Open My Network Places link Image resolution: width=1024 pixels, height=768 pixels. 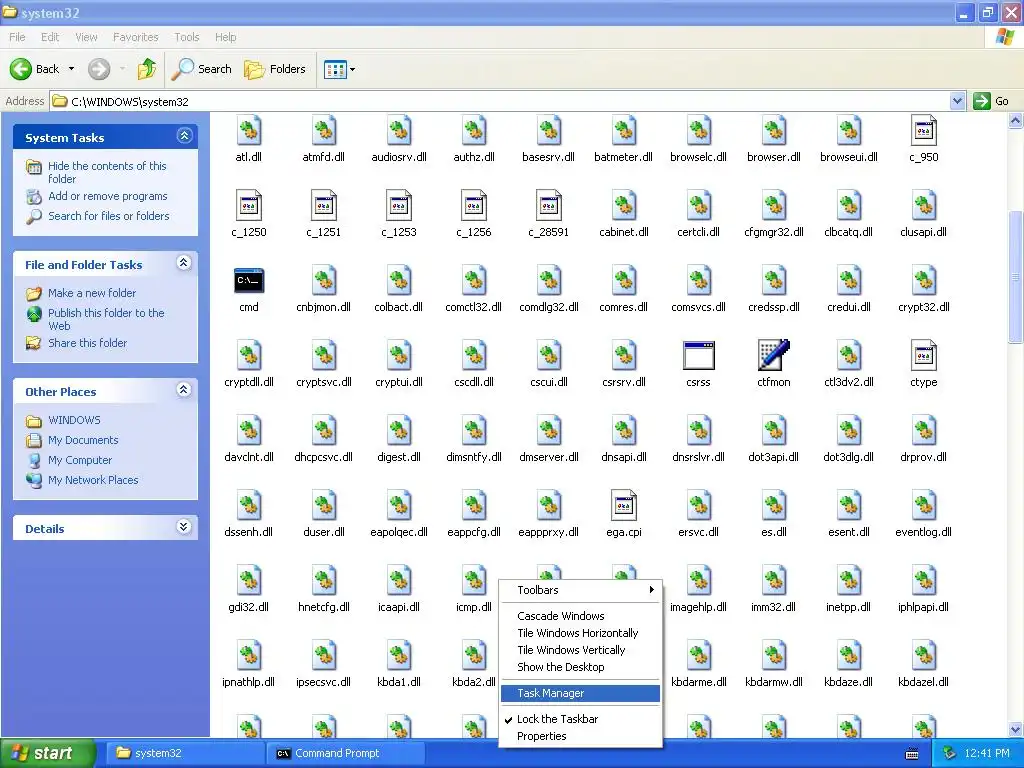(x=93, y=480)
